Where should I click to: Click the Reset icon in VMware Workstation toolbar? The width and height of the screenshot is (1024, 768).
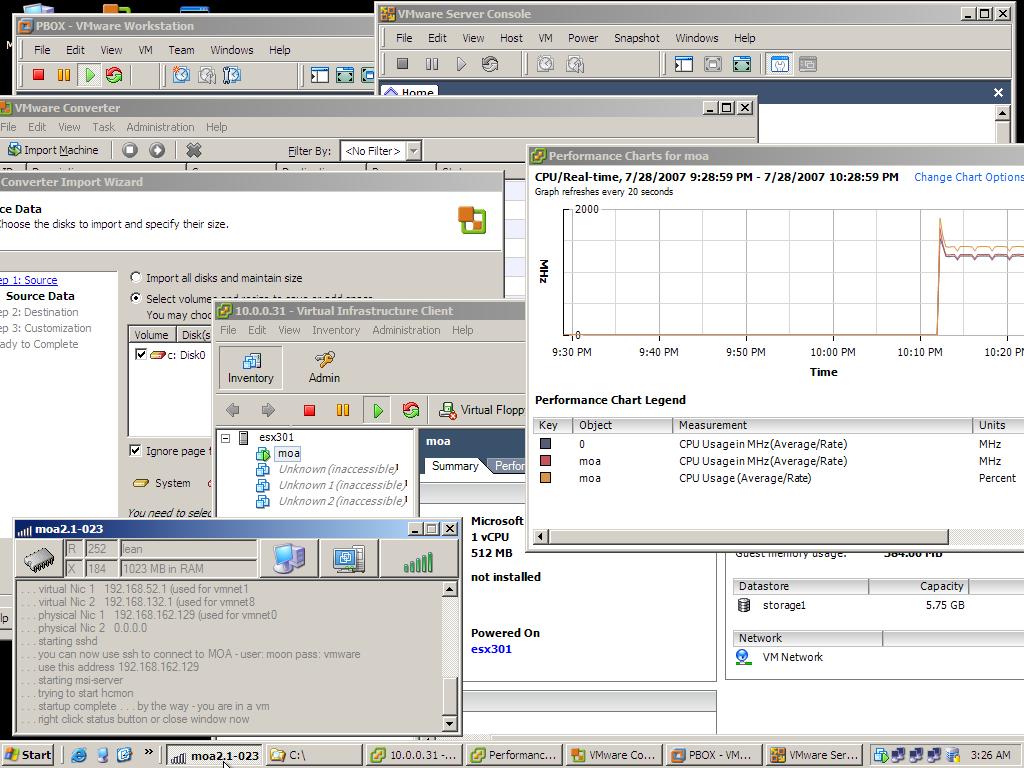pyautogui.click(x=114, y=75)
